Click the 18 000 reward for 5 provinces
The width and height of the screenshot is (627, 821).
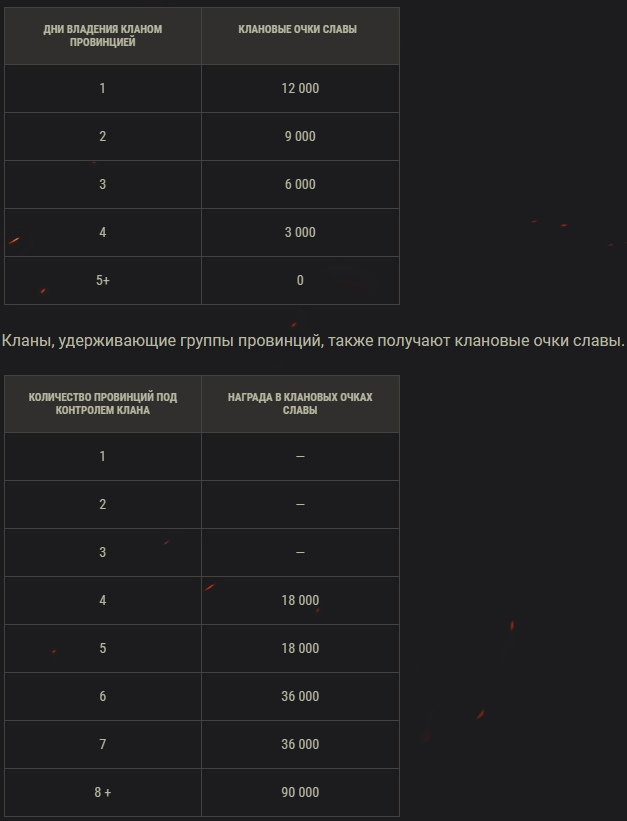tap(300, 649)
